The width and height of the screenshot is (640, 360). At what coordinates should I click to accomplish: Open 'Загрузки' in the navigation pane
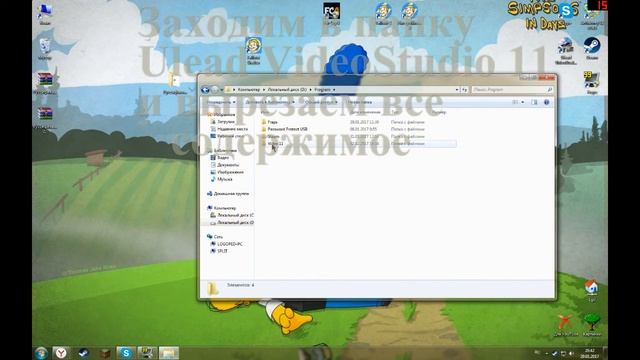tap(226, 122)
